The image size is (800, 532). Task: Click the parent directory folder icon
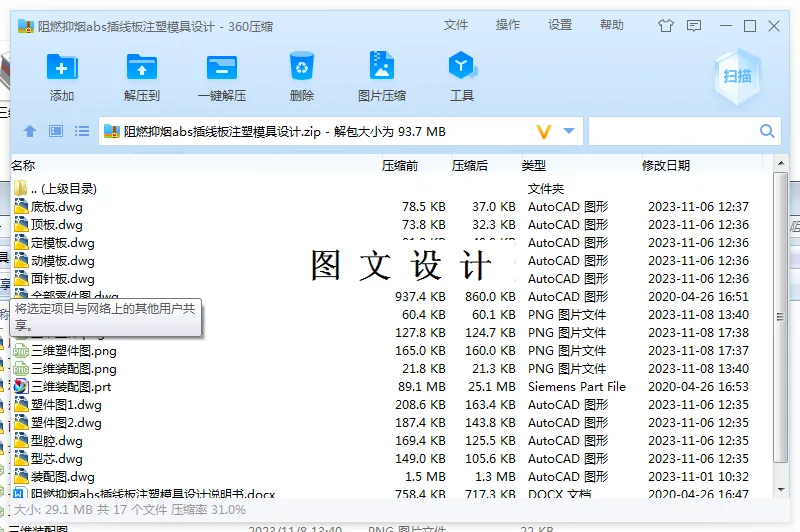pos(21,188)
